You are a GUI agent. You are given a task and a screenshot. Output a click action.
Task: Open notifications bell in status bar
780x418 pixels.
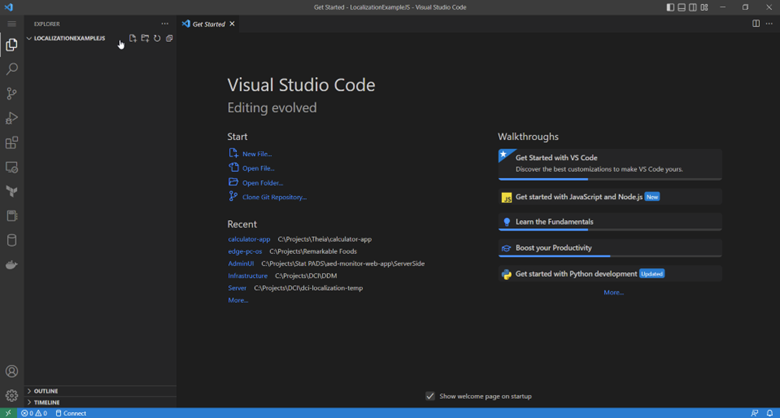click(770, 413)
